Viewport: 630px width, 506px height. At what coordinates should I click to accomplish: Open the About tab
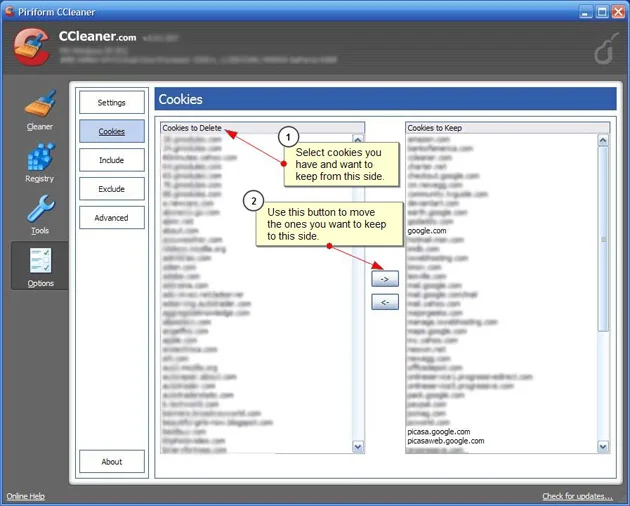(x=112, y=462)
